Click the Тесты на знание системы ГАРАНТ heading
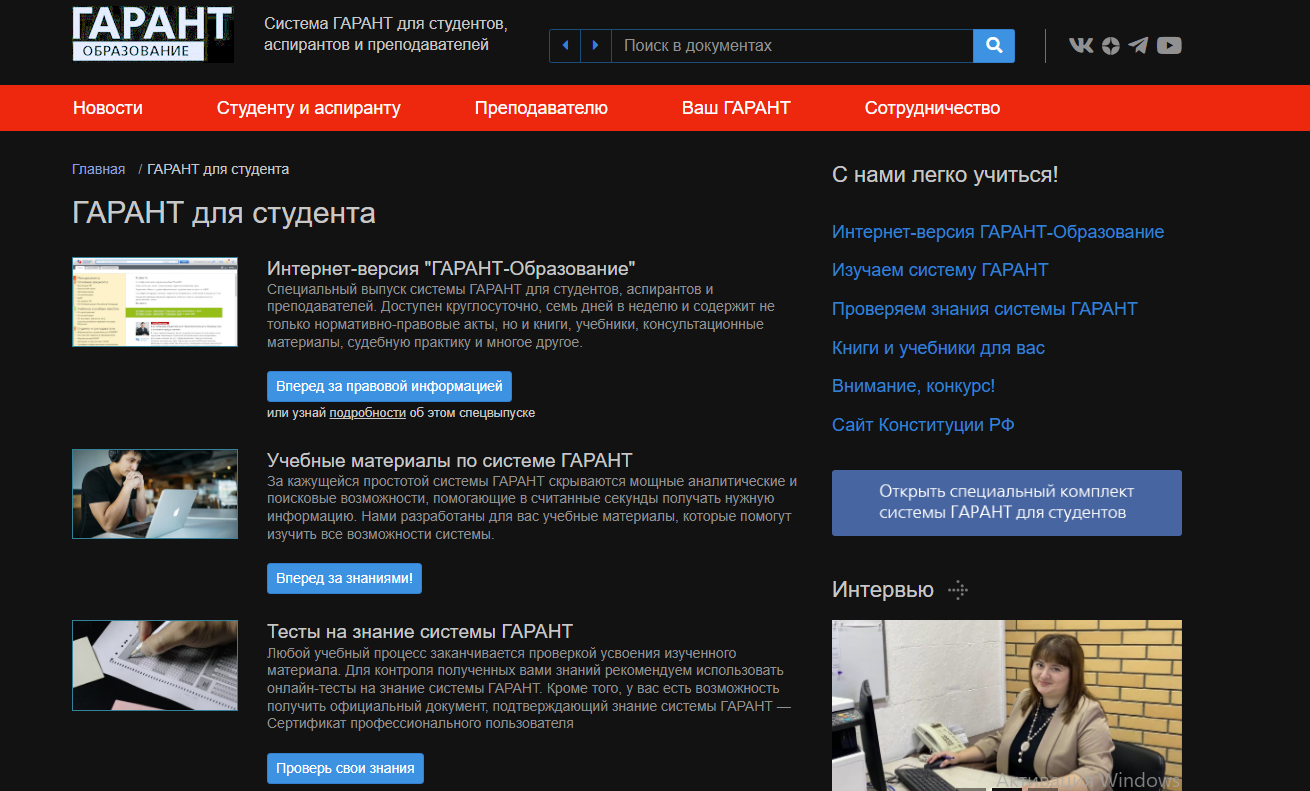1310x791 pixels. [x=420, y=631]
